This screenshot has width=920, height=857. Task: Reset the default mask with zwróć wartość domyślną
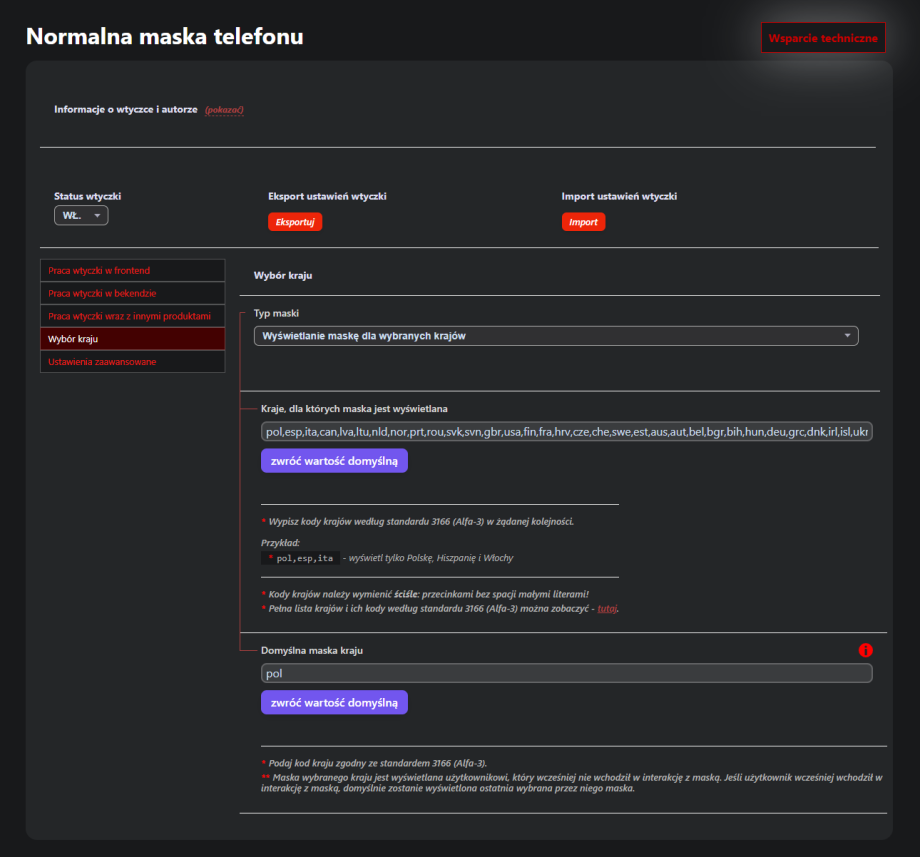(334, 703)
